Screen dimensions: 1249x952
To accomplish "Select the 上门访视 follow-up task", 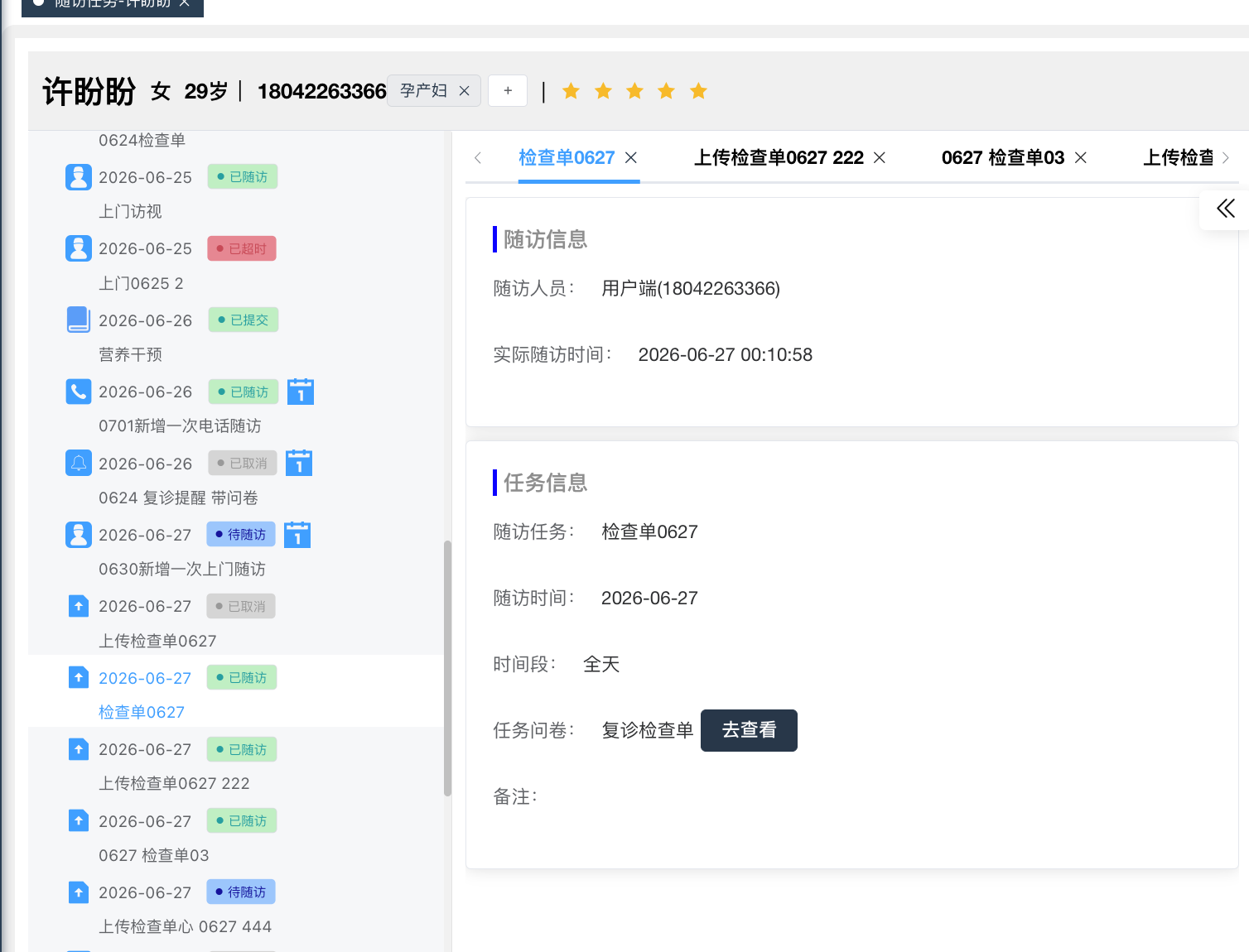I will pyautogui.click(x=130, y=212).
